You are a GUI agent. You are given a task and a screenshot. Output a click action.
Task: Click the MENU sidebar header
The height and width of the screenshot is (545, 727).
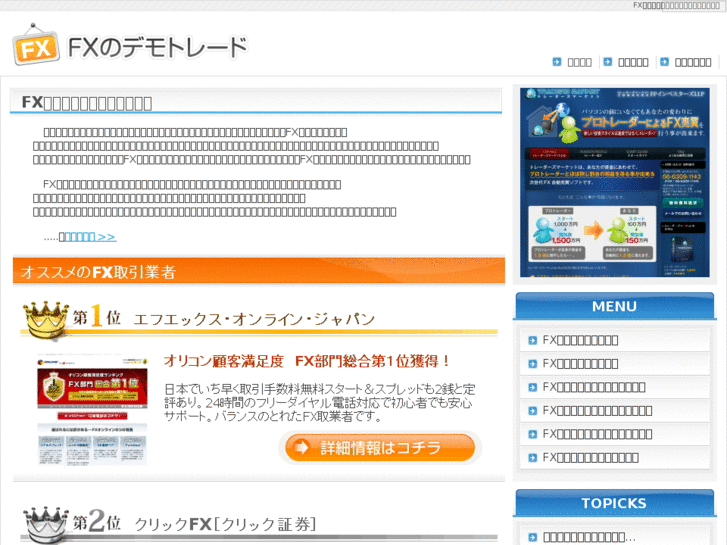(614, 306)
